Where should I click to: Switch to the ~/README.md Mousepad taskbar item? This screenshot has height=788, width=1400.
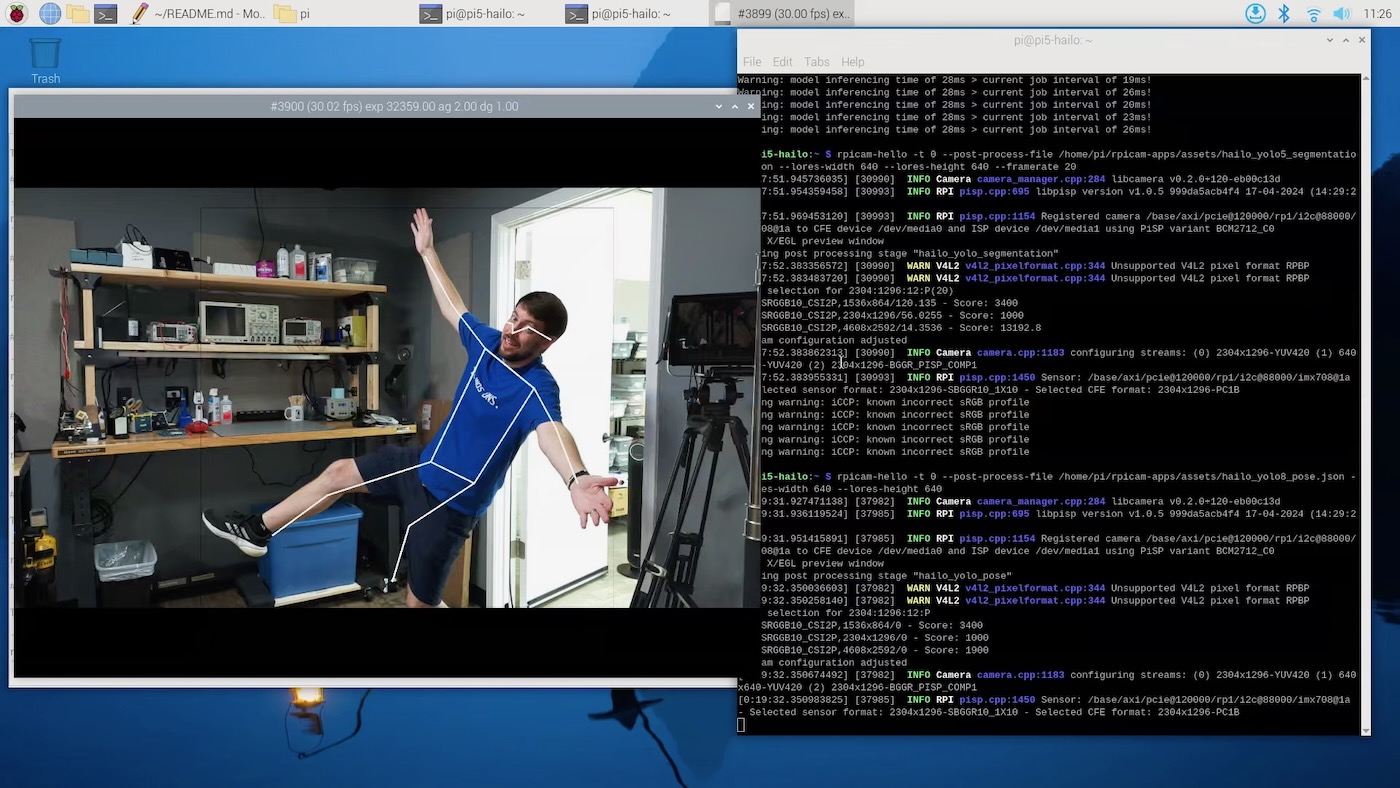click(x=197, y=13)
